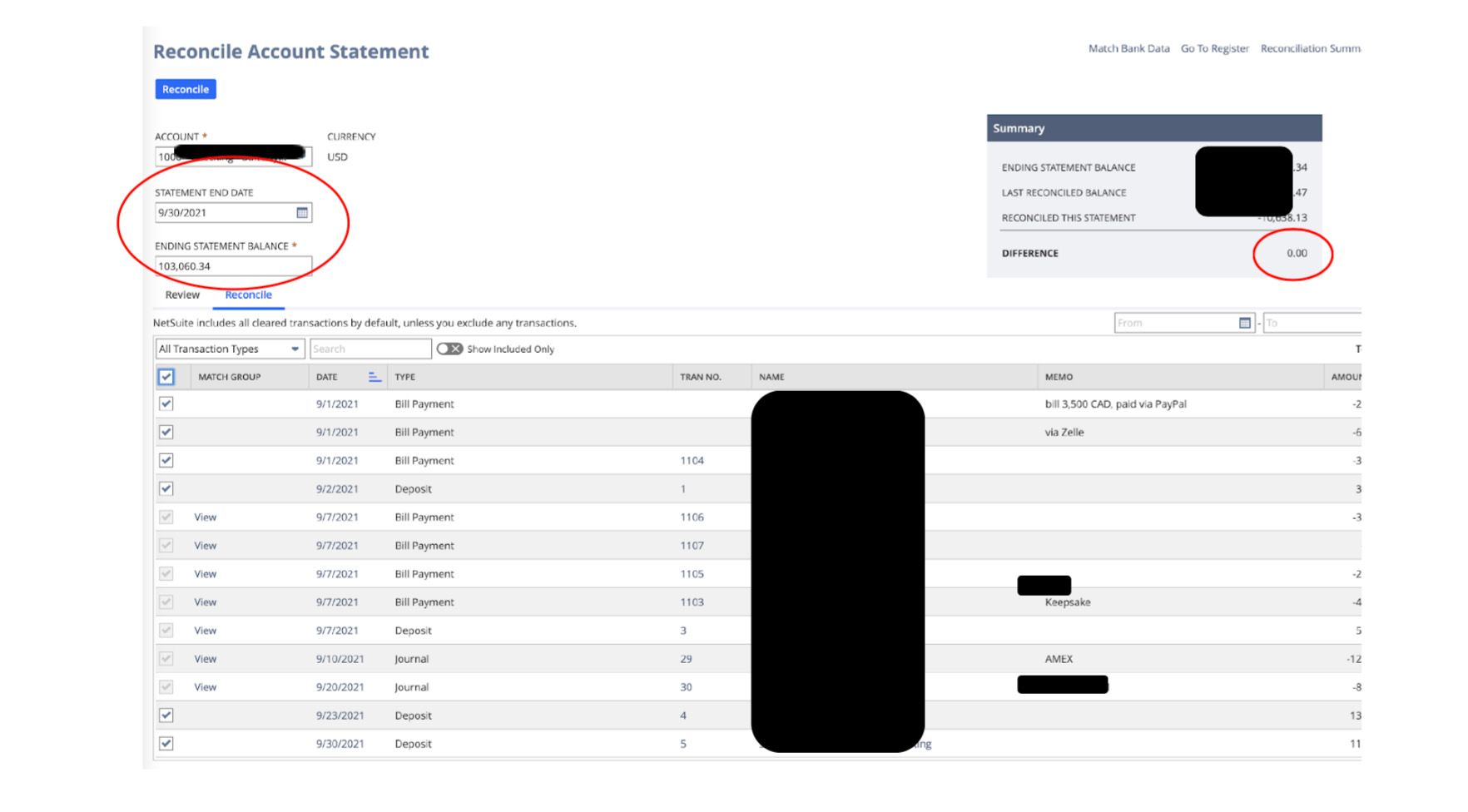View match group for the 9/10/2021 Journal
The image size is (1468, 812).
(205, 658)
